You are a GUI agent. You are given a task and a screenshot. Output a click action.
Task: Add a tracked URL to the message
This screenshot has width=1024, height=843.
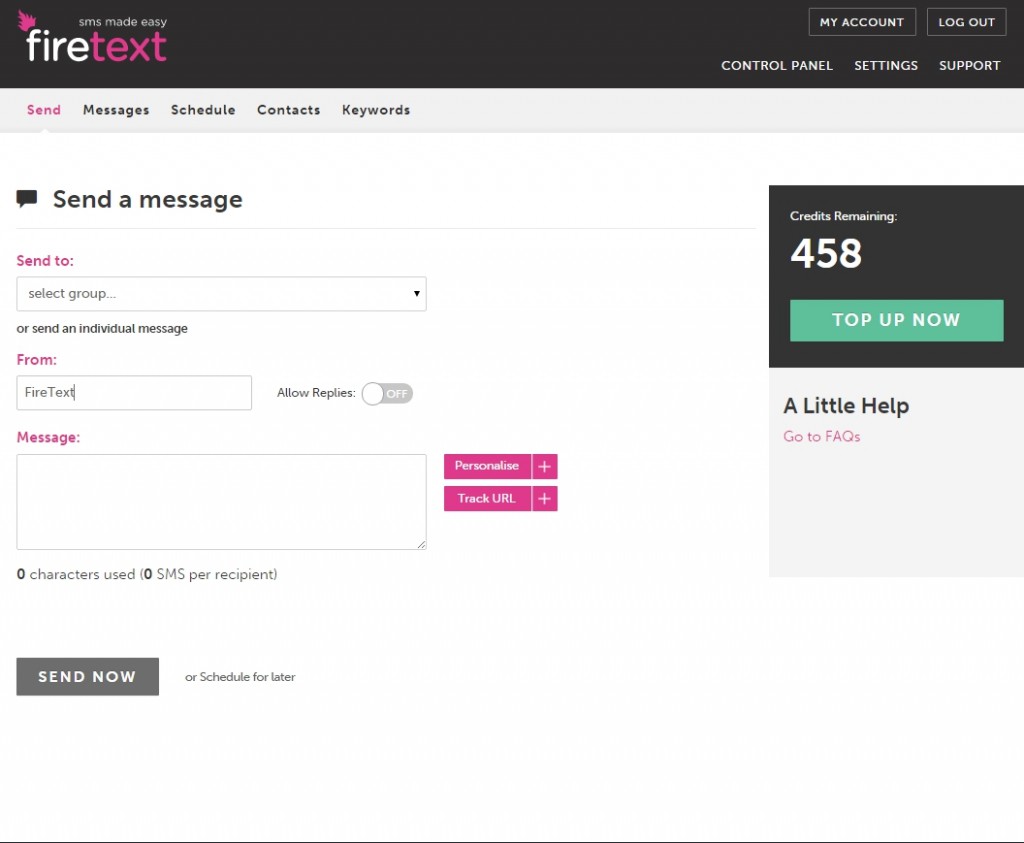pos(486,498)
